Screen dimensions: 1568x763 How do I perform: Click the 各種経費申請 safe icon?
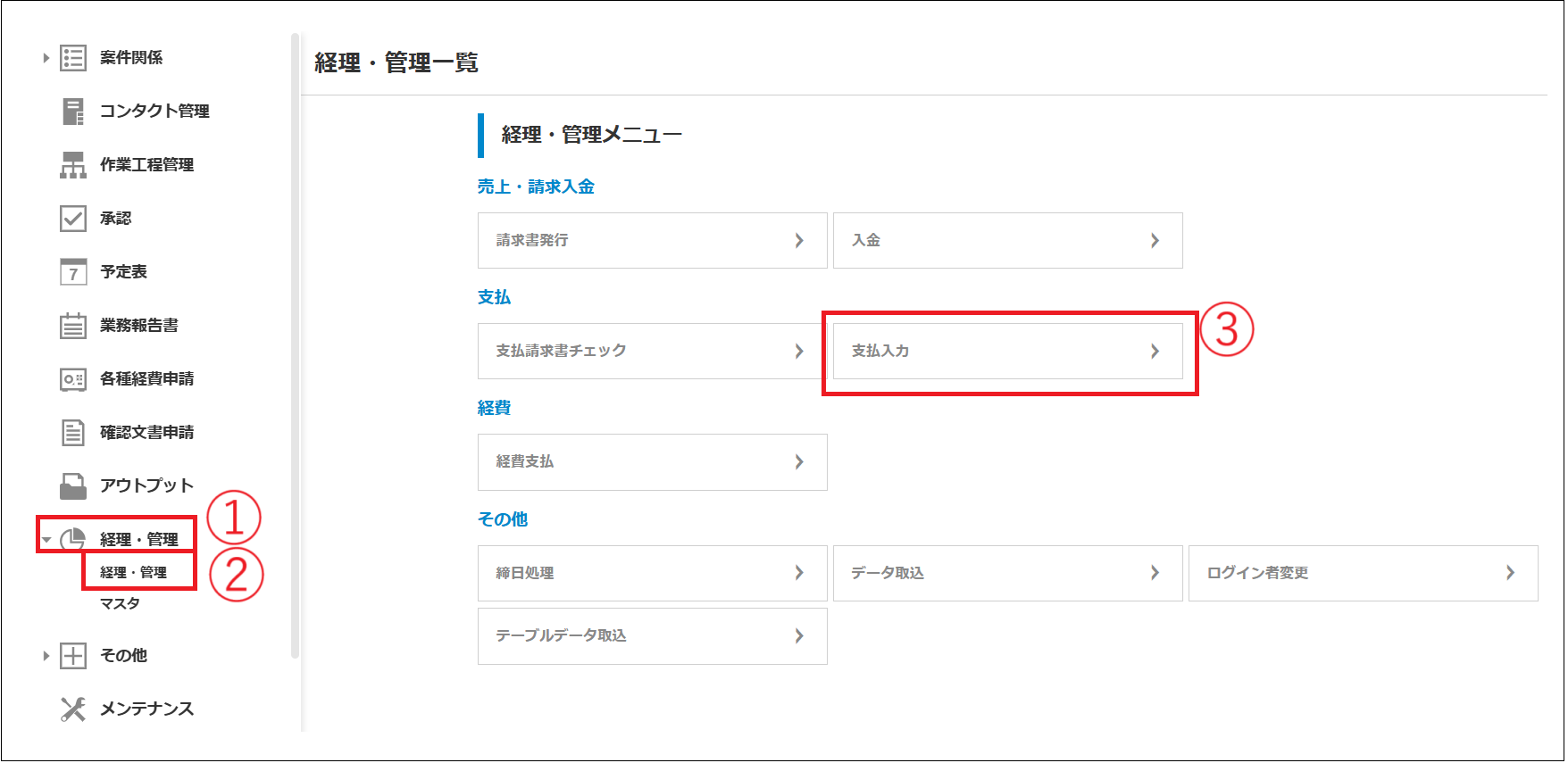point(72,379)
